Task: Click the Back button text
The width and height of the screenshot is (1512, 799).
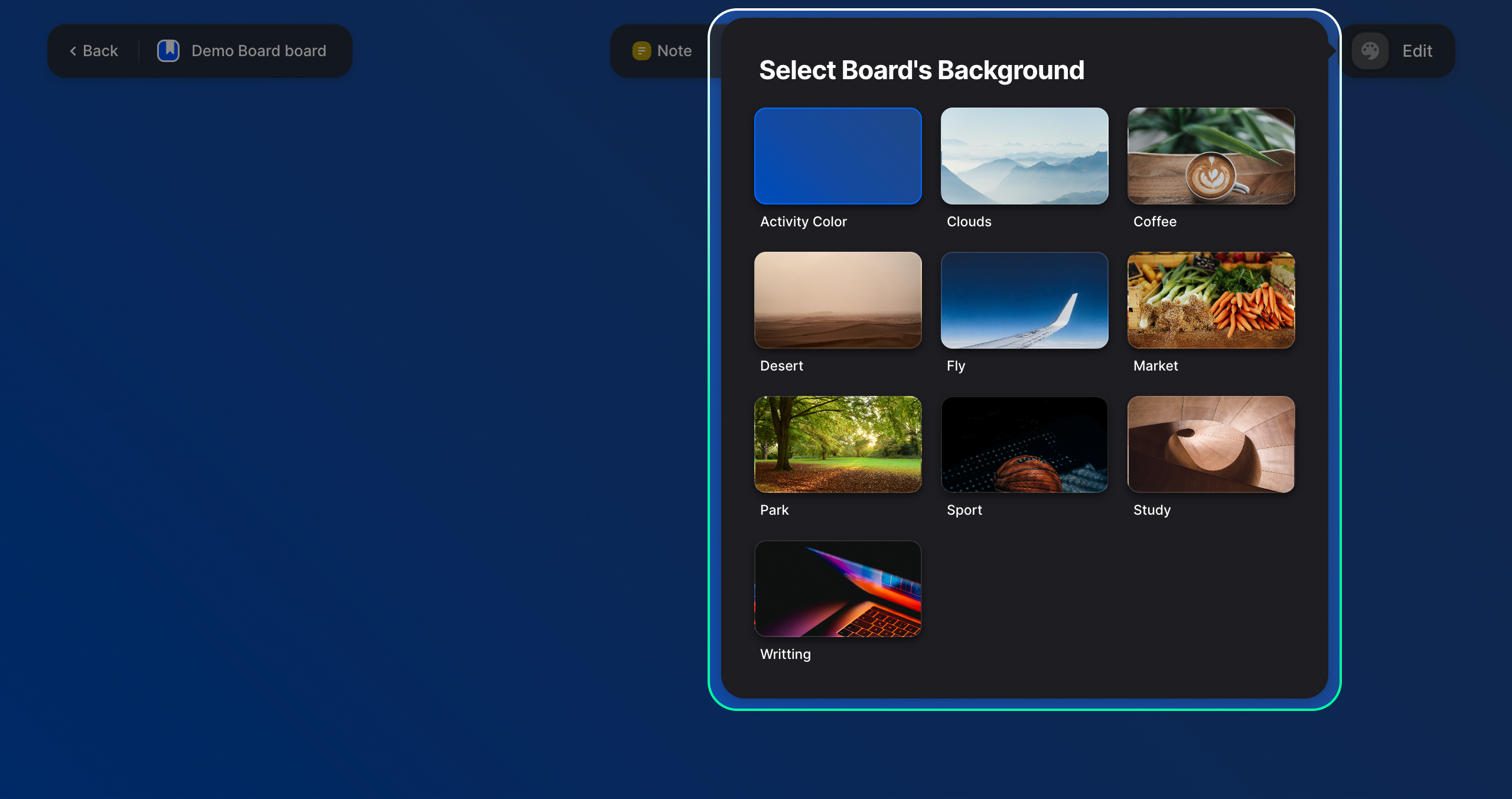Action: (x=100, y=51)
